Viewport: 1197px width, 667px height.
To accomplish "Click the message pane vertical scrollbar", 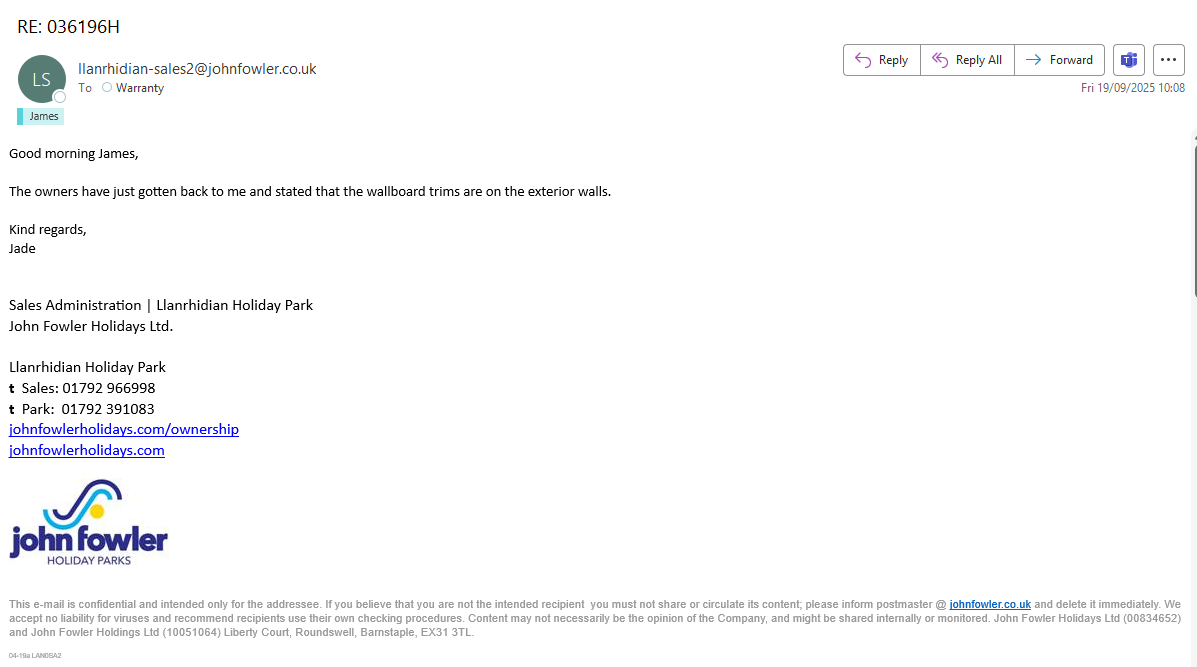I will [1193, 220].
